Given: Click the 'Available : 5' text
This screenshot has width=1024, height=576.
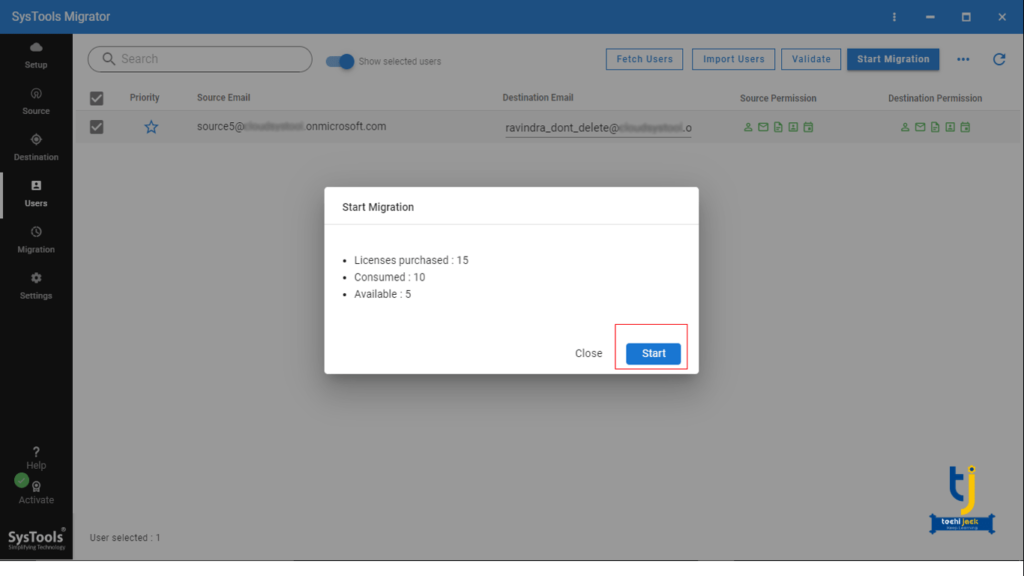Looking at the screenshot, I should tap(382, 294).
